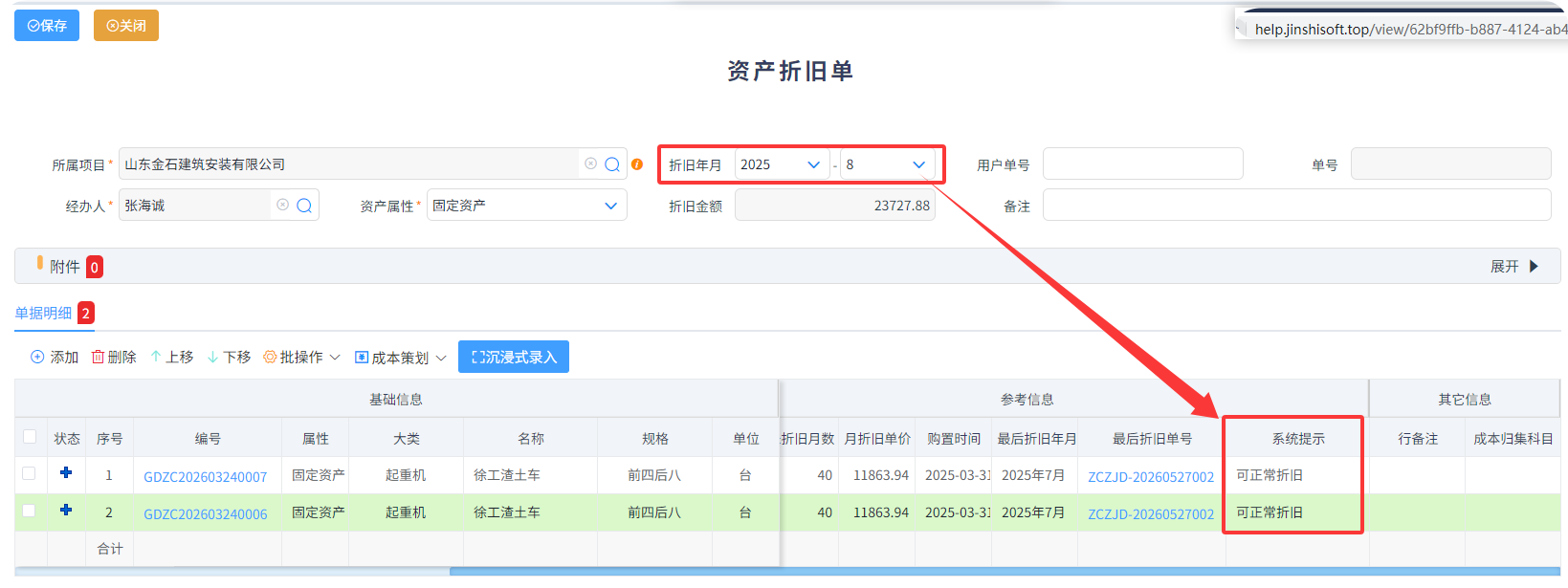Click the 系统提示 column header
The height and width of the screenshot is (588, 1568).
[1298, 438]
